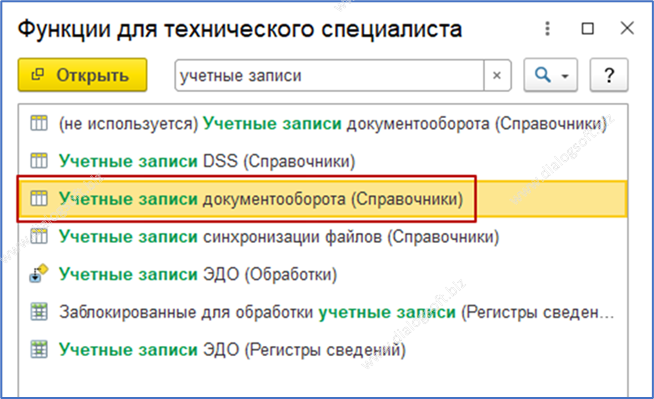
Task: Maximize the dialog window
Action: tap(588, 29)
